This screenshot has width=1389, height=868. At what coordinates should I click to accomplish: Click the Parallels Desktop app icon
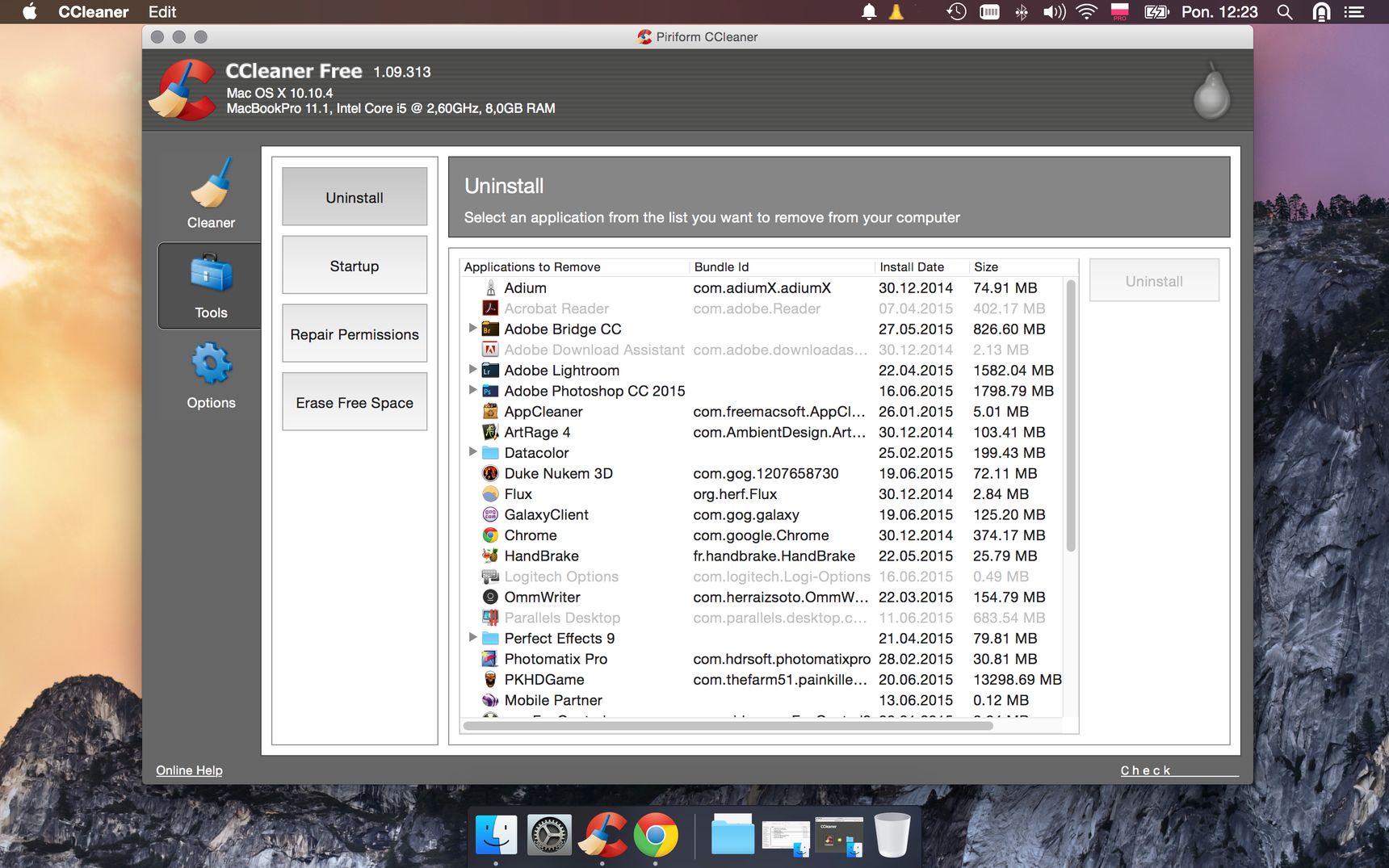[490, 618]
